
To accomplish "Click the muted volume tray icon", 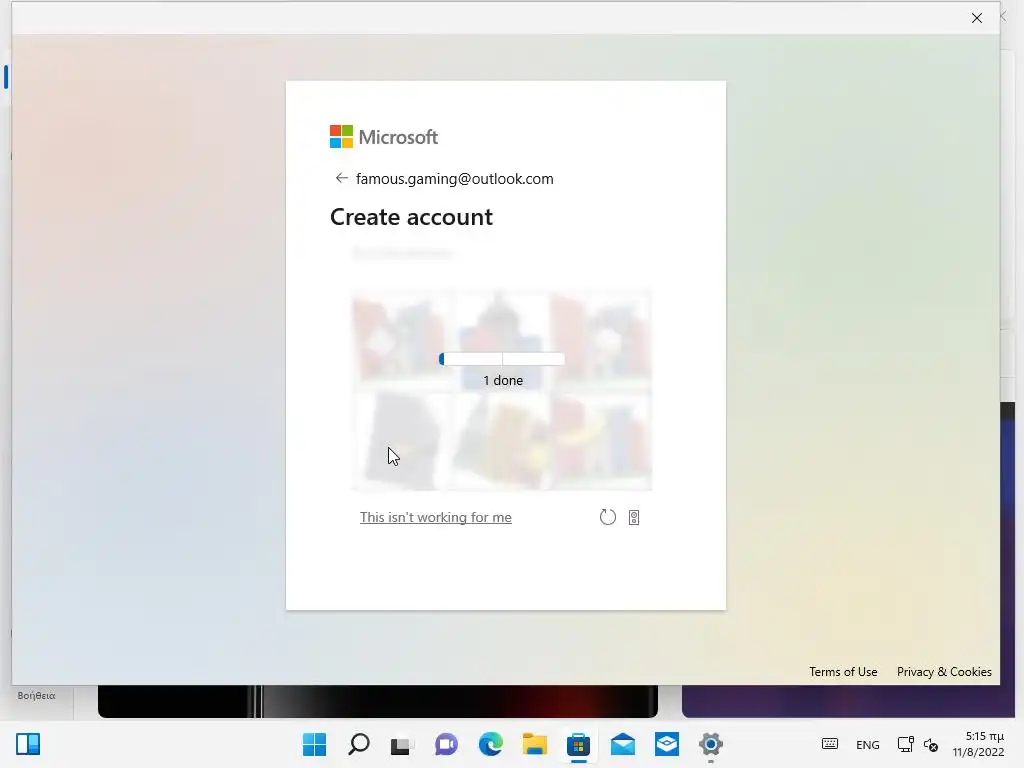I will click(x=931, y=744).
